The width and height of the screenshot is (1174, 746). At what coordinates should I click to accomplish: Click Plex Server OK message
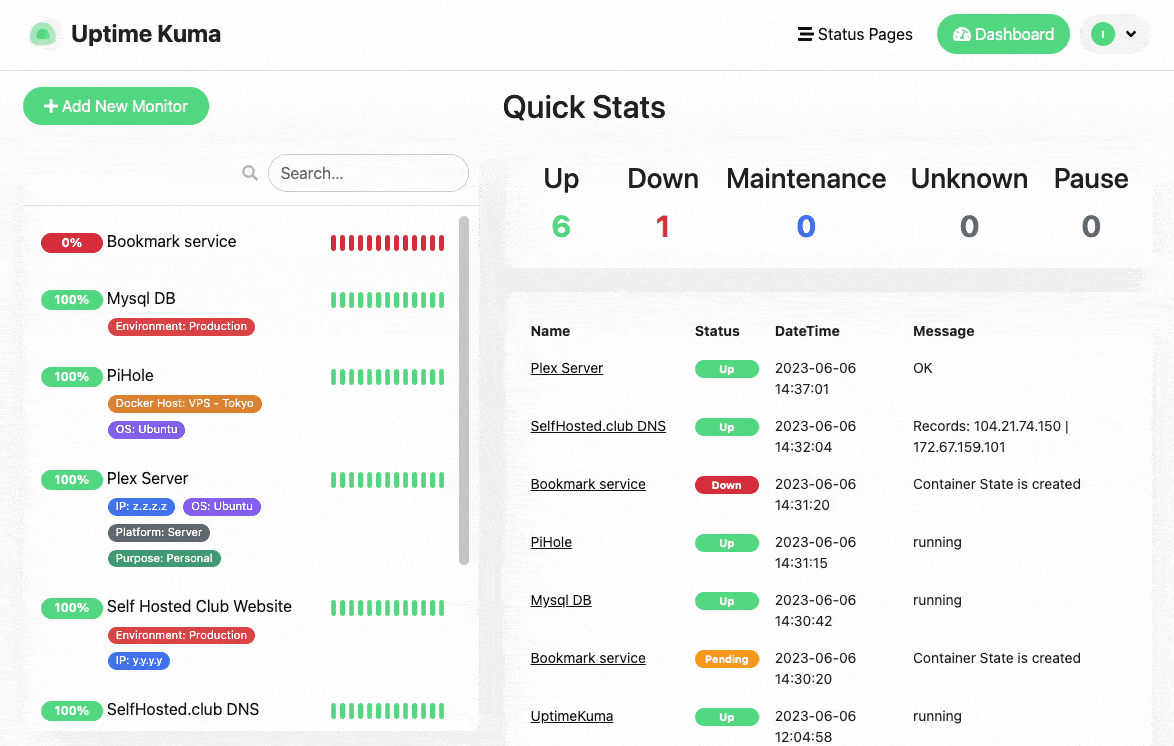(922, 368)
